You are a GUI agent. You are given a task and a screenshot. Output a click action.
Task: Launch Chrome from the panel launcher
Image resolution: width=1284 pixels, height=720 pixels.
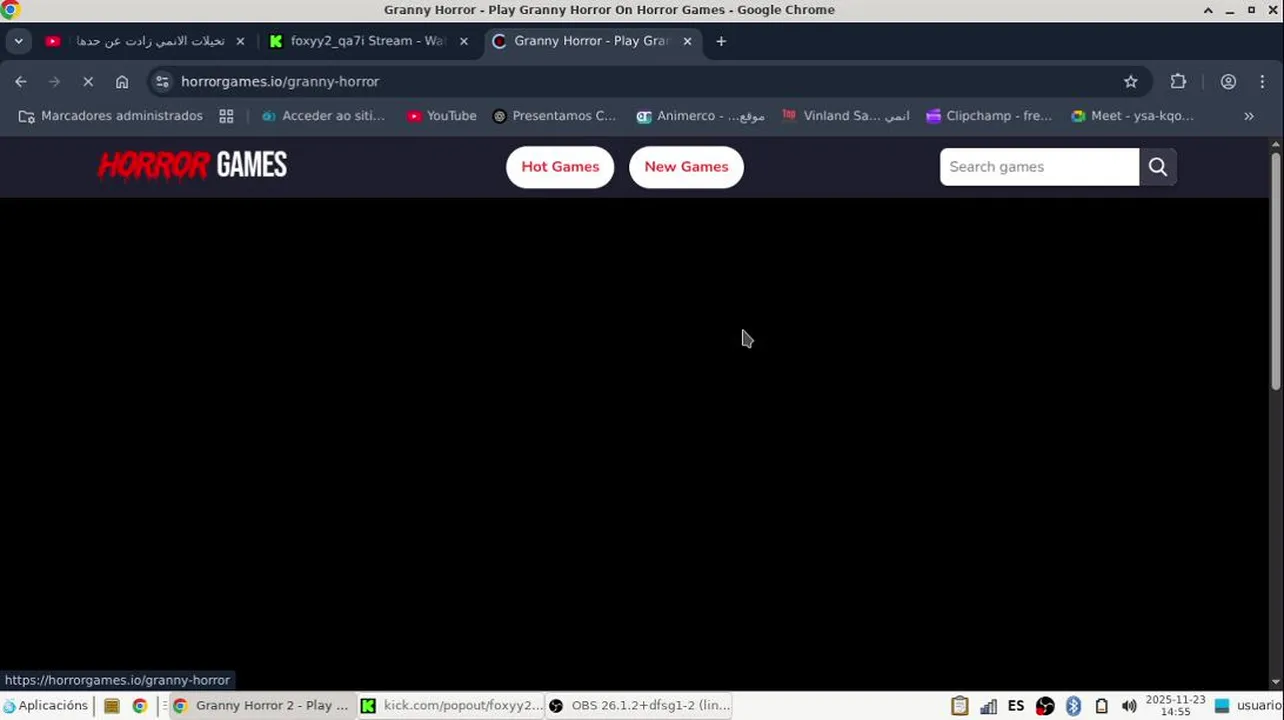pos(140,706)
